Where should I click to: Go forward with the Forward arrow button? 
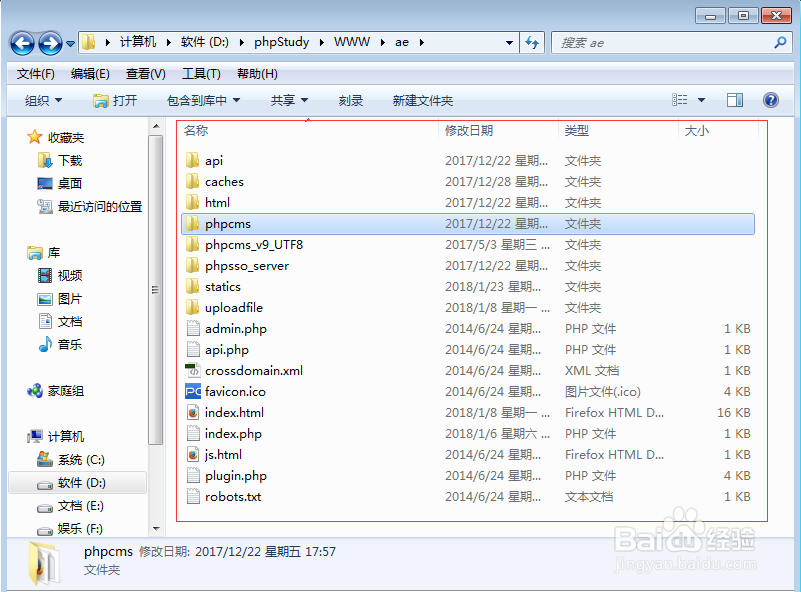50,43
